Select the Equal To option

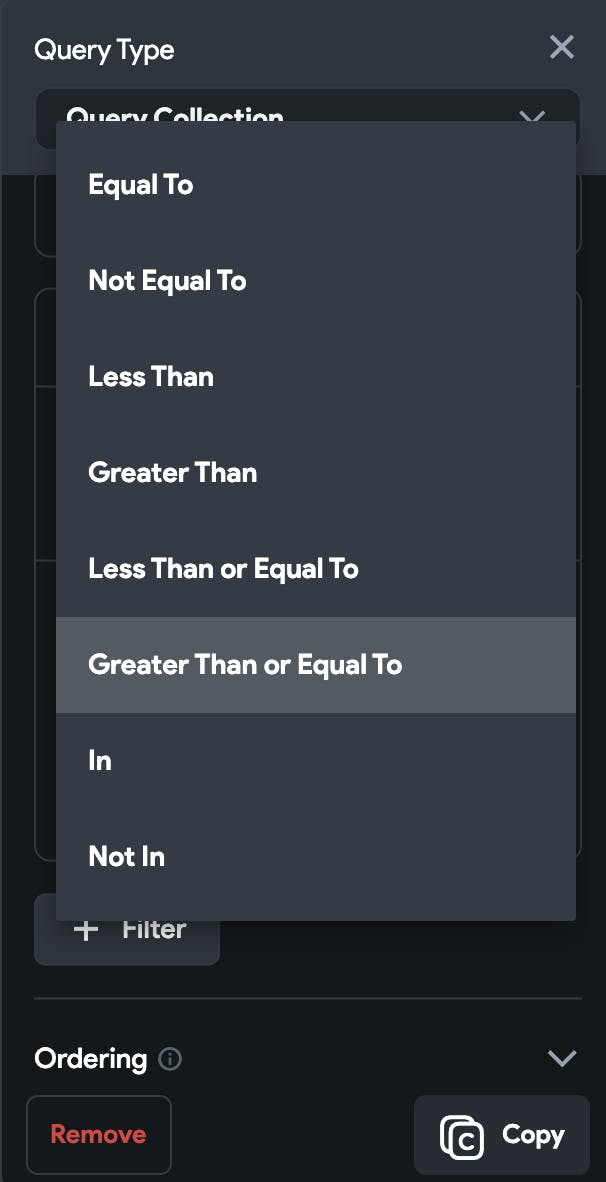(141, 185)
